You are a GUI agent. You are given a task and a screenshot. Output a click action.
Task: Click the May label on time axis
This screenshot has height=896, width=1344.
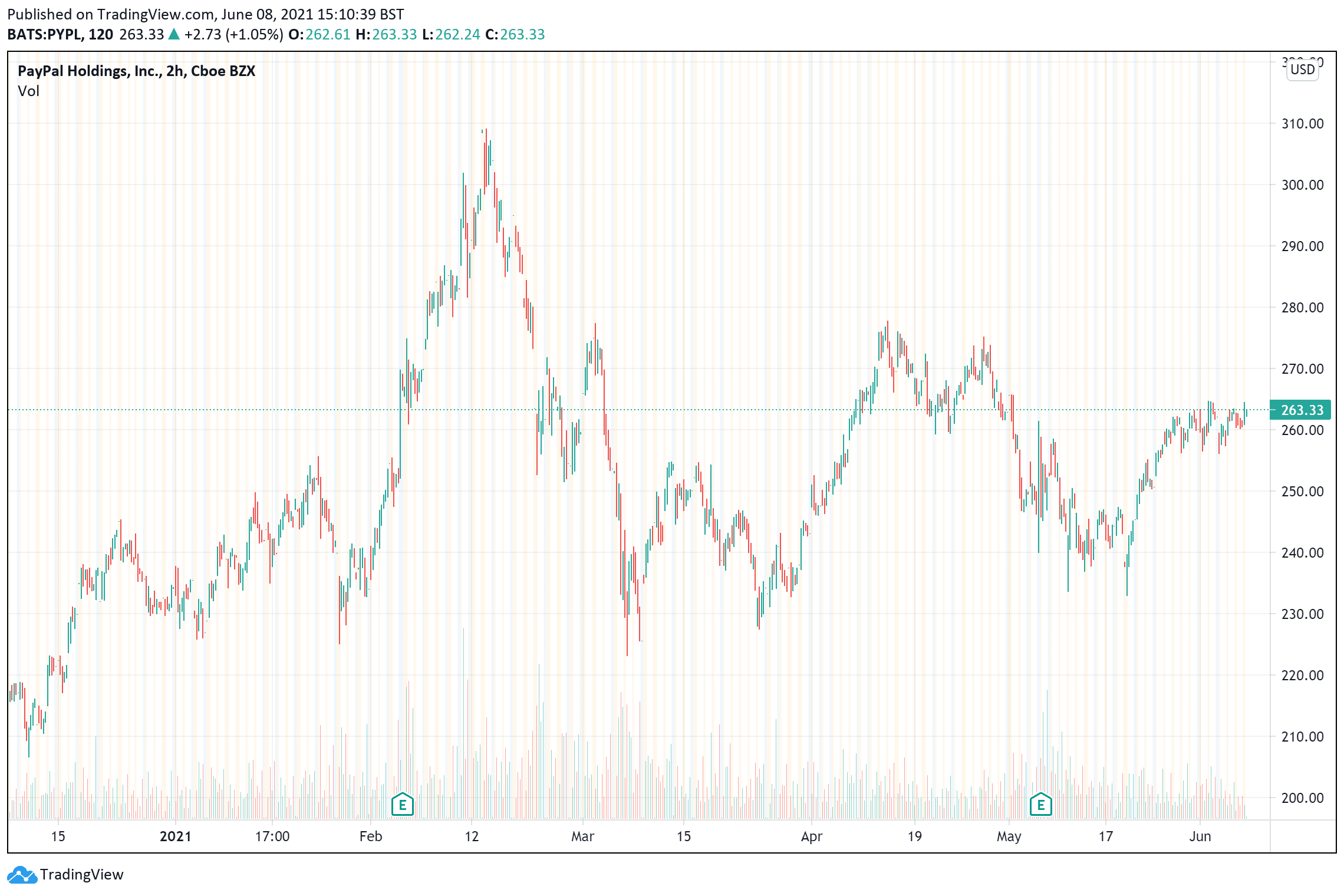1009,836
